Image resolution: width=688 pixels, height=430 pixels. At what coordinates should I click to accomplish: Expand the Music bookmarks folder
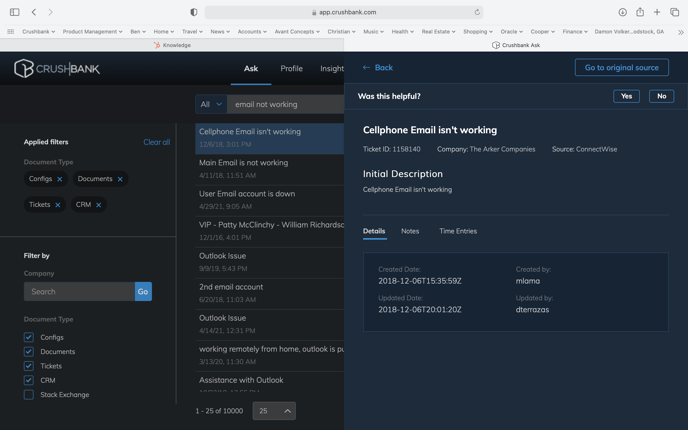373,32
